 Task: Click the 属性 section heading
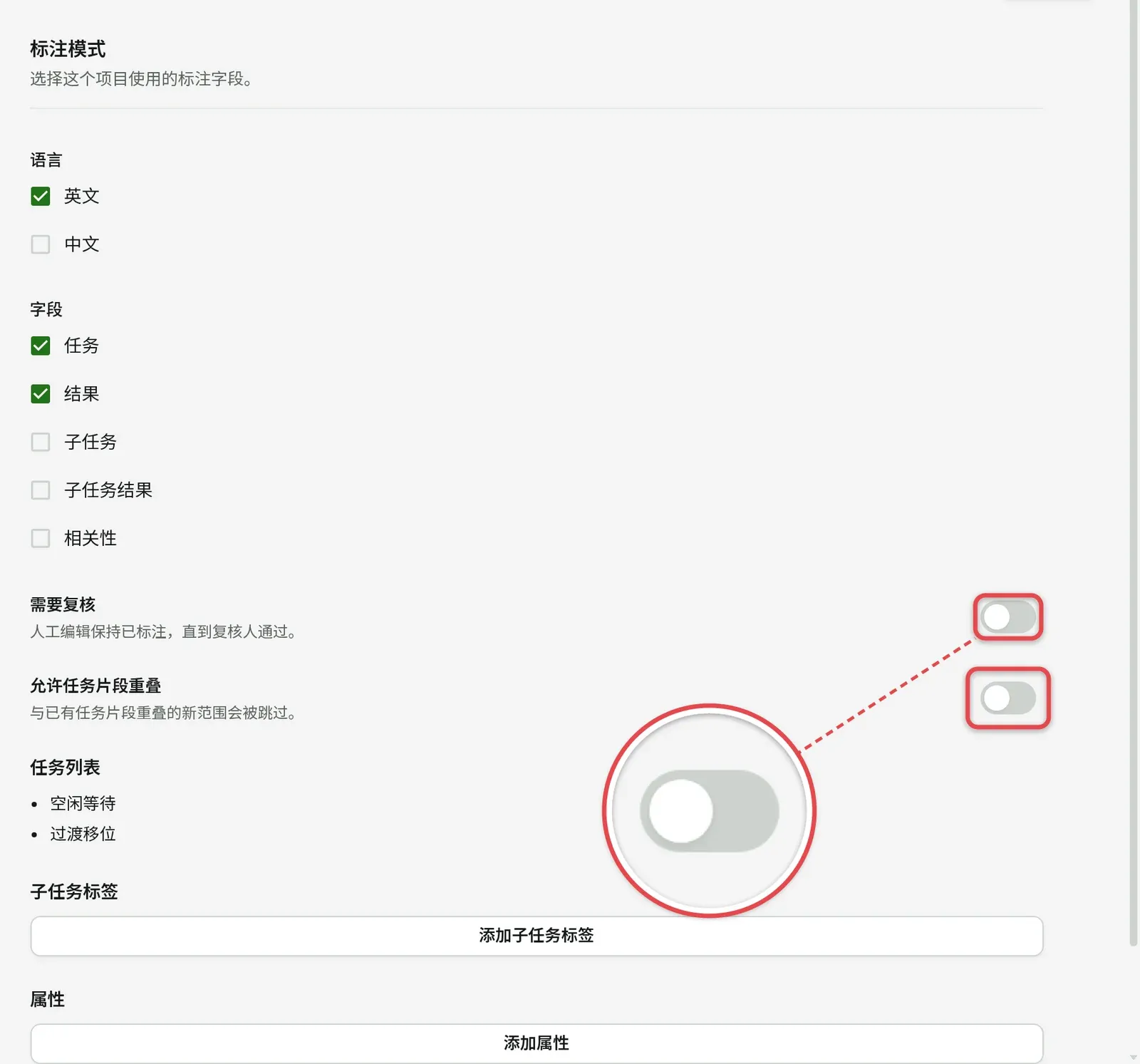47,999
